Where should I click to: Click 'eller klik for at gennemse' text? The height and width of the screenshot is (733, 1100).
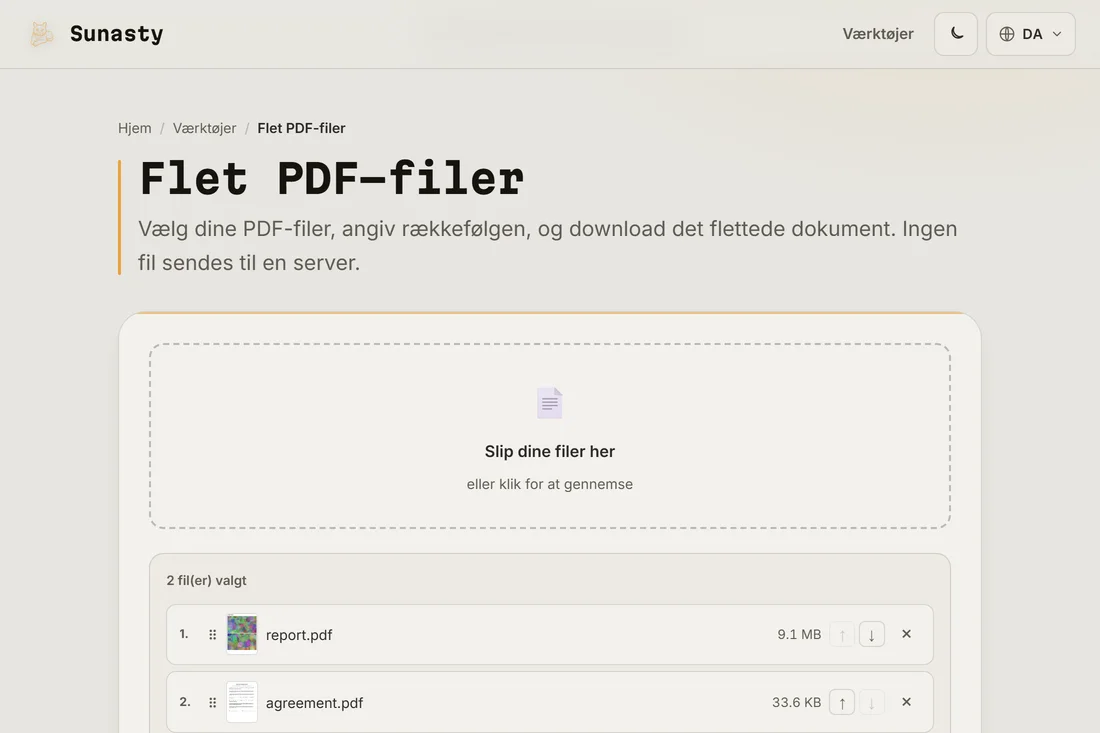549,484
